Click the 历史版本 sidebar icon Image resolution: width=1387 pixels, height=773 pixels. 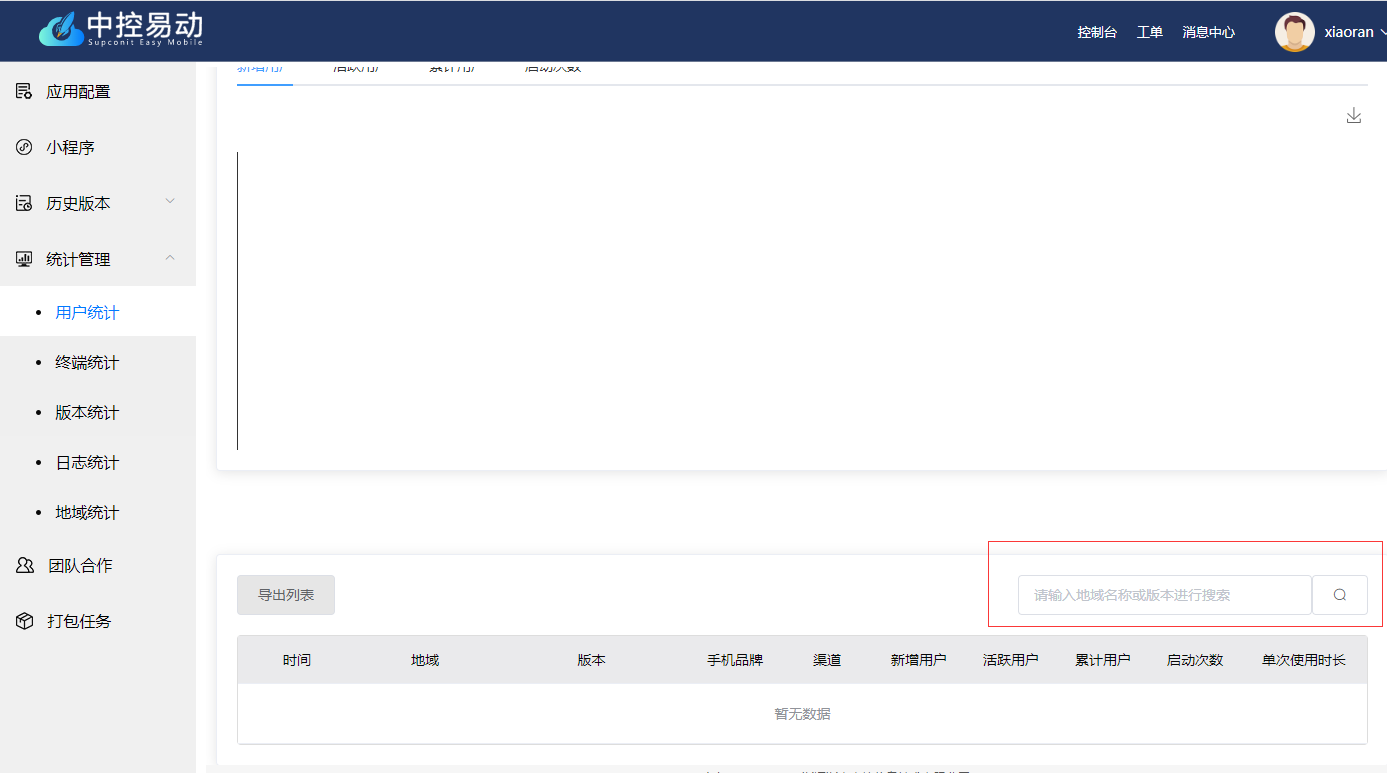coord(24,203)
